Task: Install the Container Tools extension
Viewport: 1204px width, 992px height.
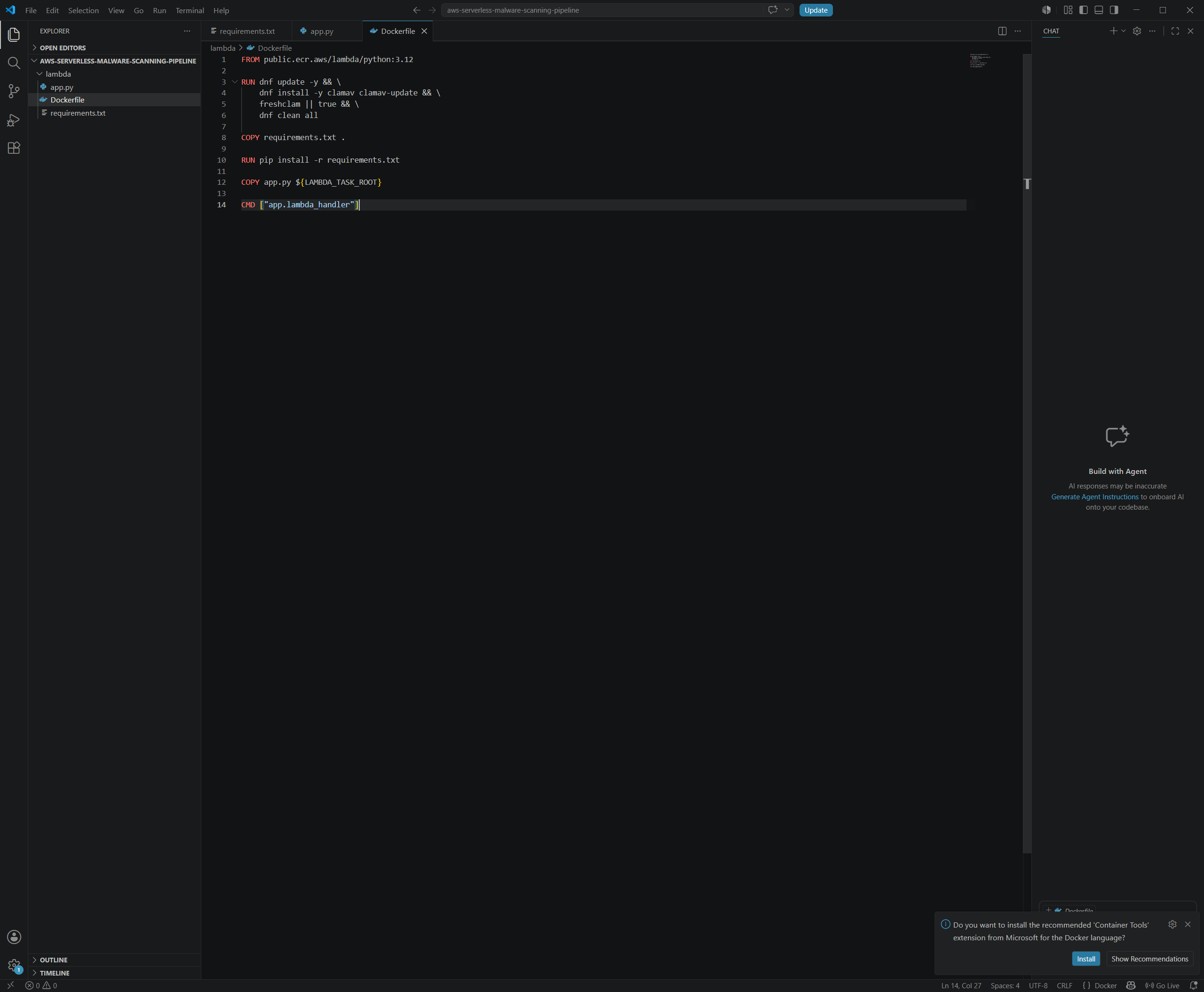Action: (1085, 959)
